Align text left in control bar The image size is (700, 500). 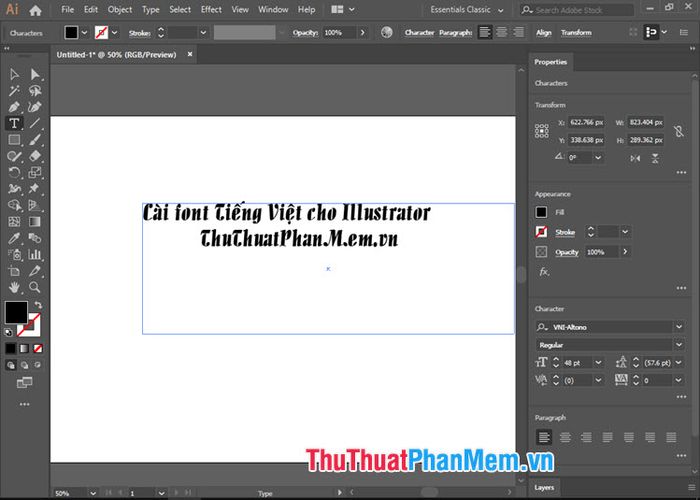[x=485, y=32]
